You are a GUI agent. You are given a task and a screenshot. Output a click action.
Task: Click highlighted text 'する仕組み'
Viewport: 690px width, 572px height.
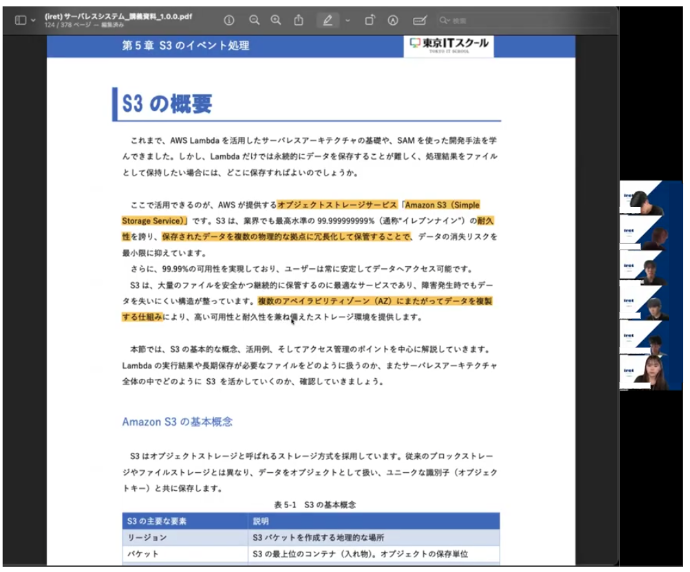(143, 317)
